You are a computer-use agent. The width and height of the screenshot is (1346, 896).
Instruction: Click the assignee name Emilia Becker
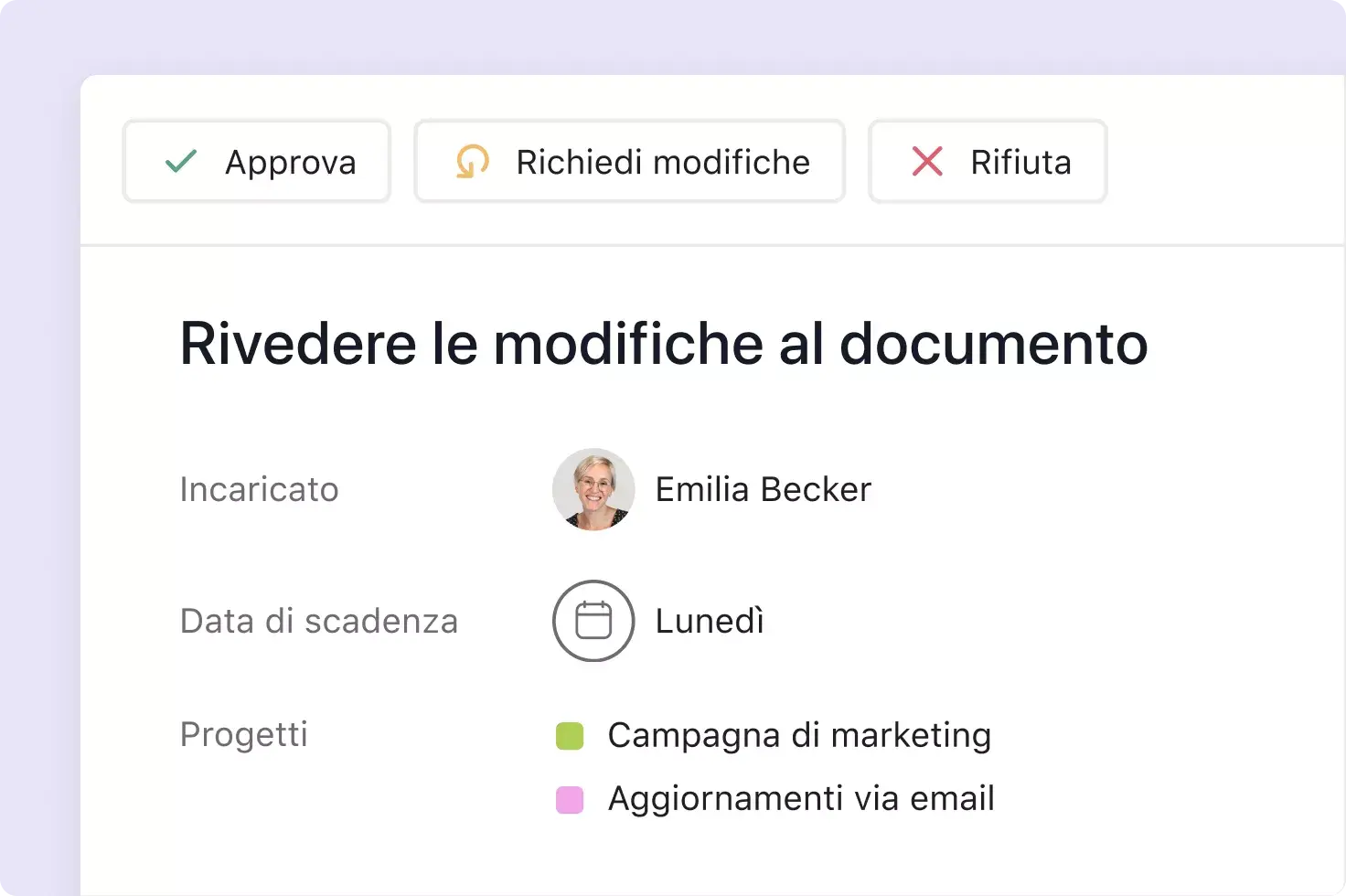point(763,489)
